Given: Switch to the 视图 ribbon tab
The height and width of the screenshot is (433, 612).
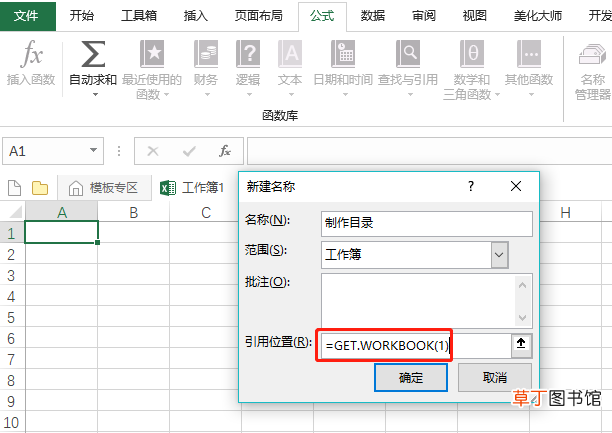Looking at the screenshot, I should point(474,16).
